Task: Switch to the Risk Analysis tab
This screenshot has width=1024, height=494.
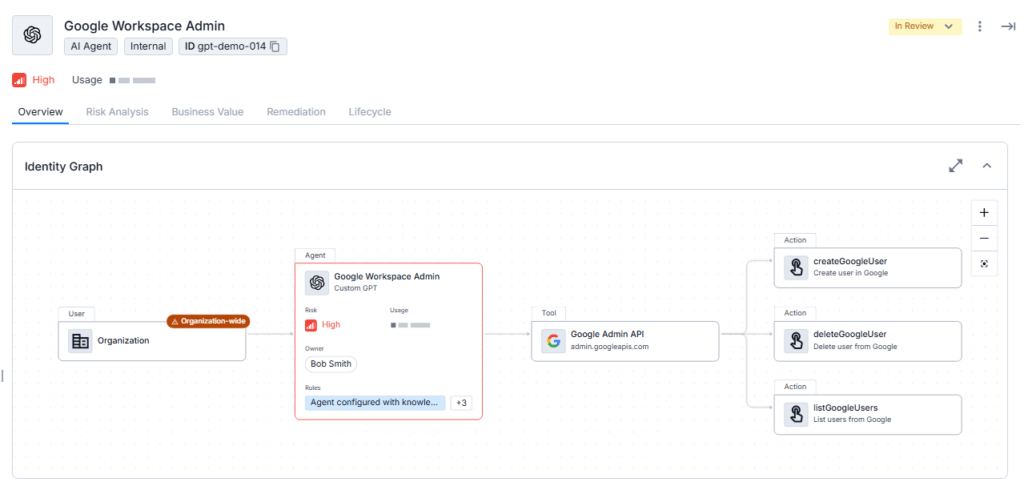Action: pyautogui.click(x=117, y=112)
